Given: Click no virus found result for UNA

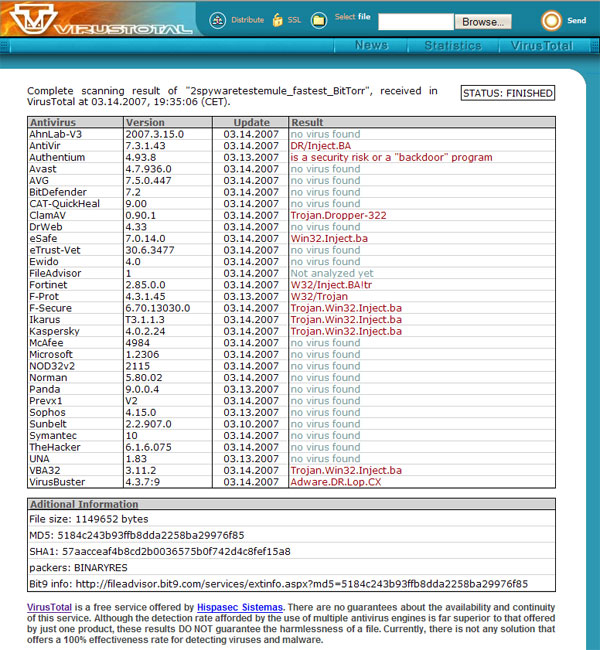Looking at the screenshot, I should point(326,459).
